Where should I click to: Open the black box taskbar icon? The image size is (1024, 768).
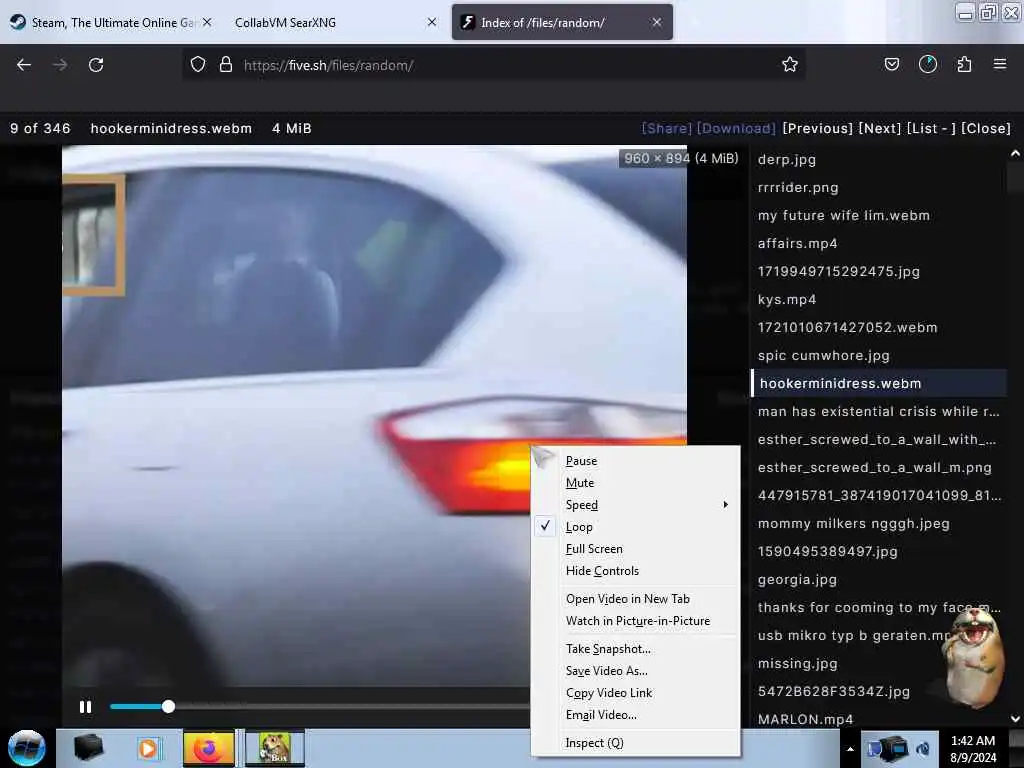[x=89, y=748]
